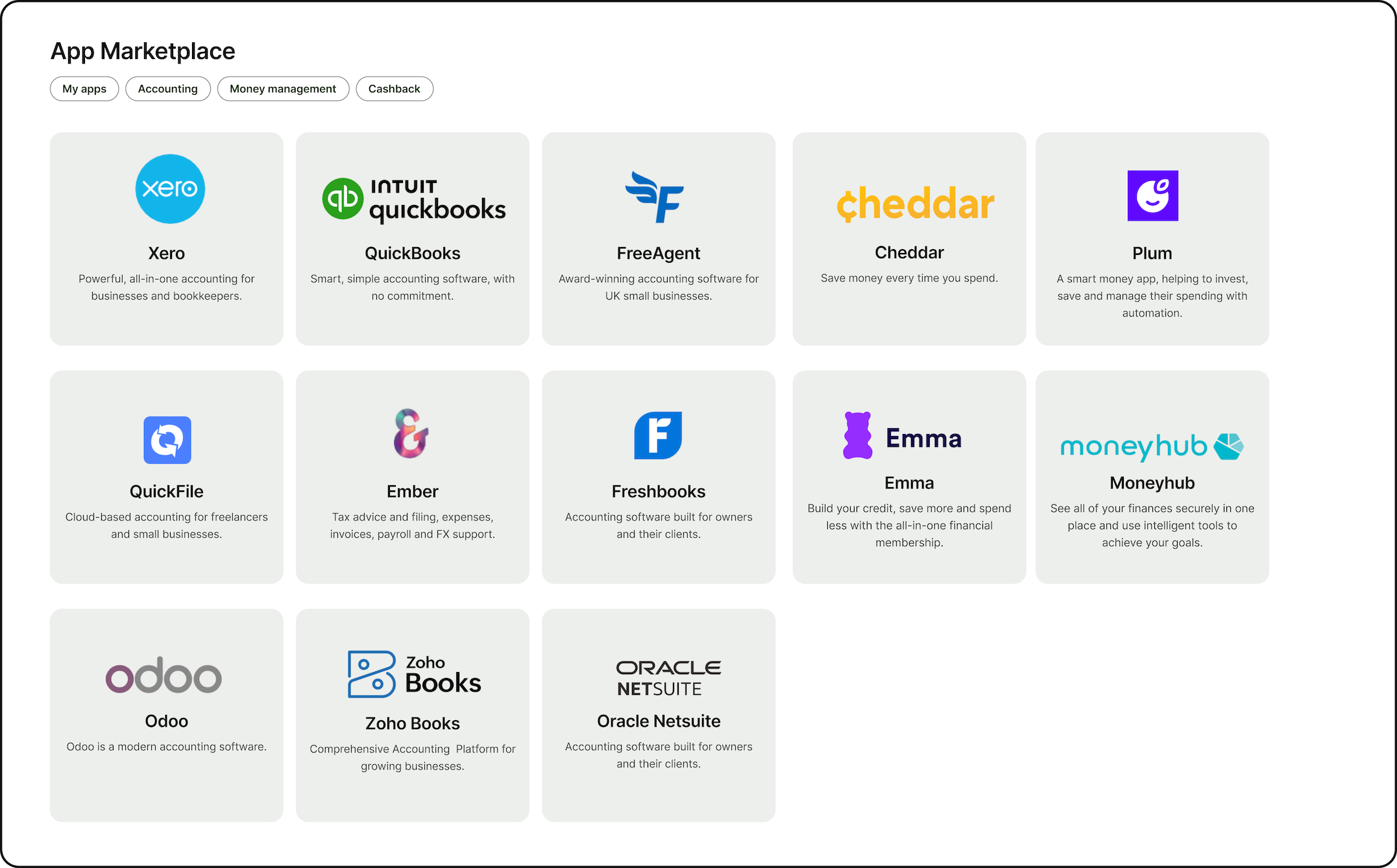
Task: Open the QuickBooks logo
Action: [x=413, y=200]
